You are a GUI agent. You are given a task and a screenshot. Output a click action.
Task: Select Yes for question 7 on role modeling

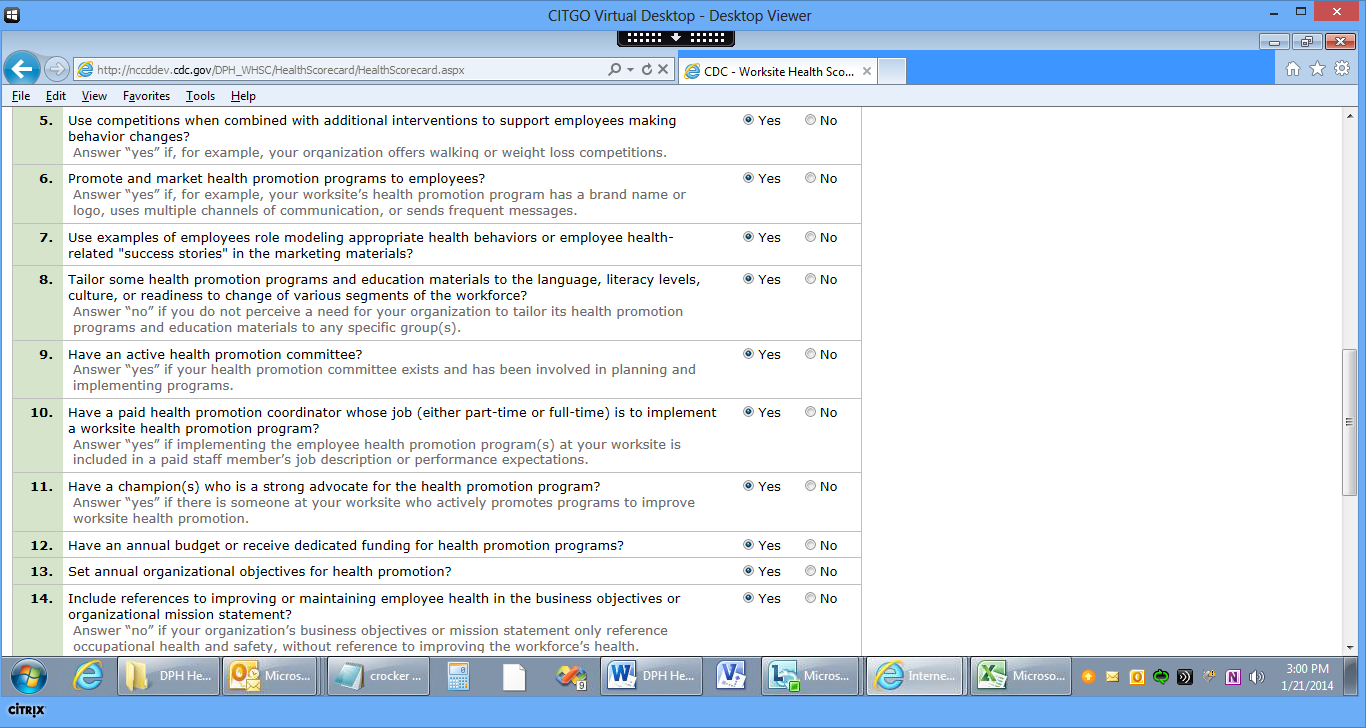(749, 237)
